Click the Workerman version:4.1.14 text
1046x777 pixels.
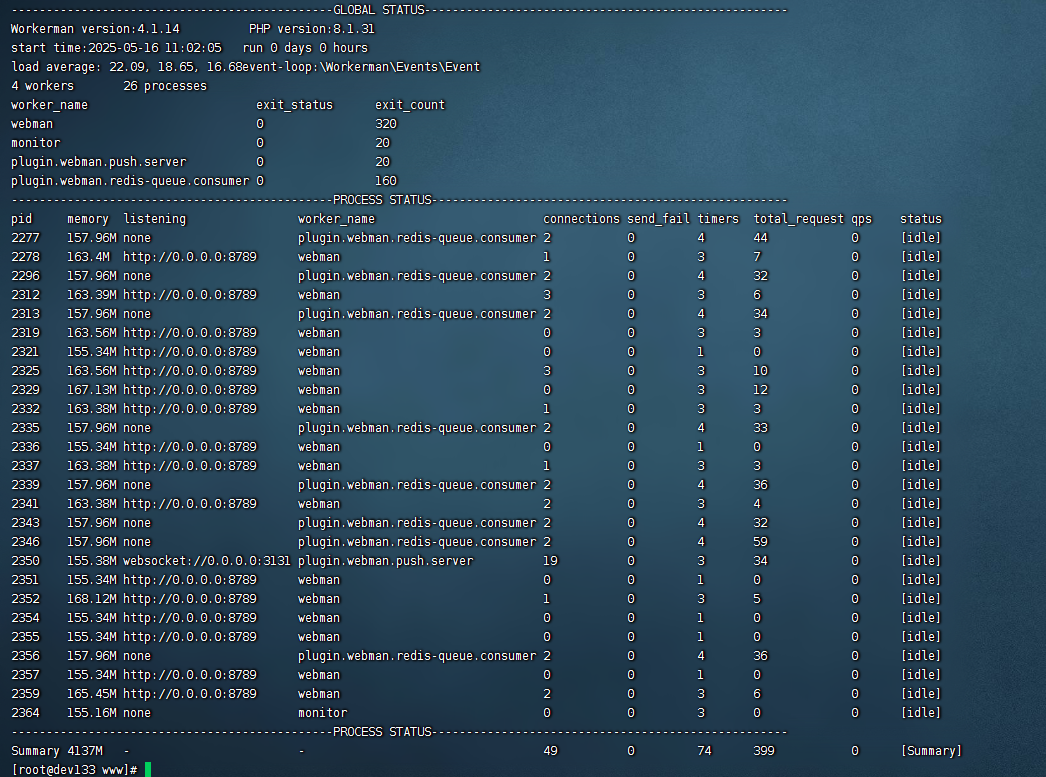[95, 29]
